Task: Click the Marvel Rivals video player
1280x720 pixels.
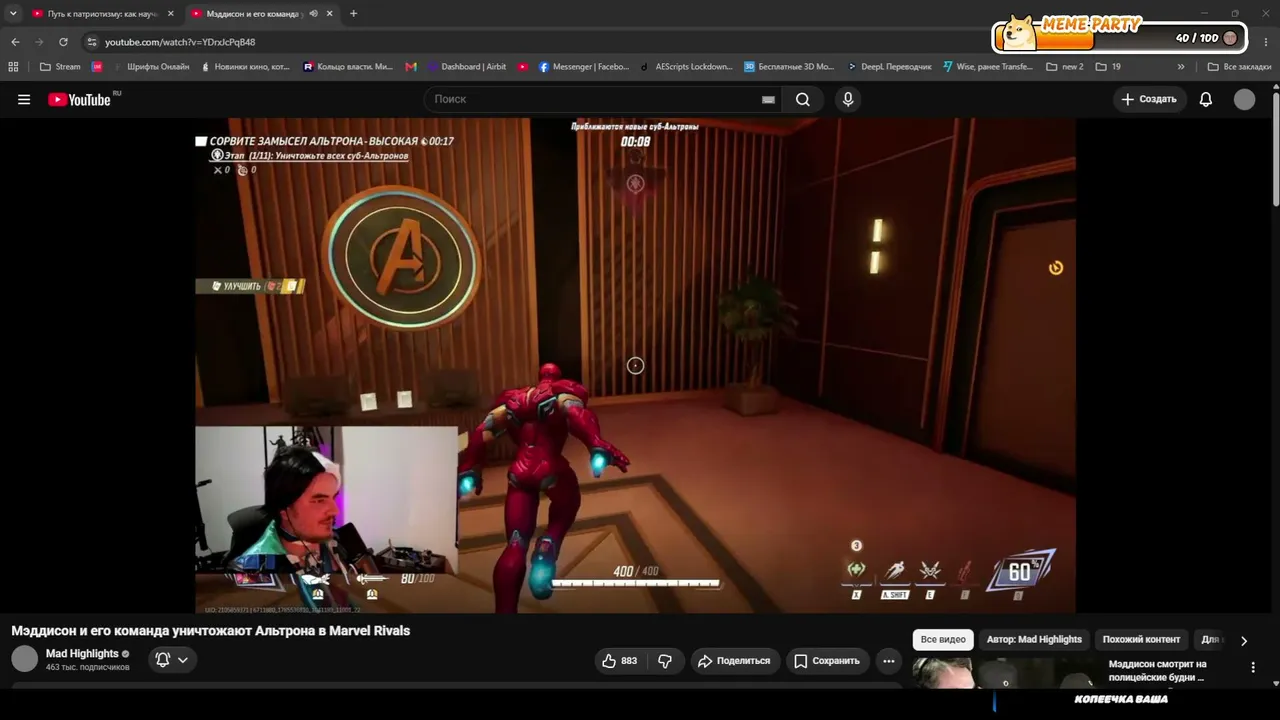Action: tap(636, 365)
